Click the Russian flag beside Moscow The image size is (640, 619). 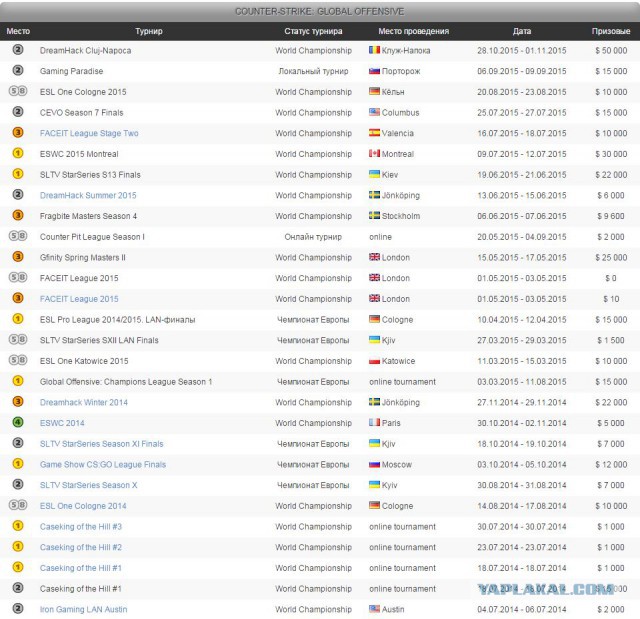[374, 464]
